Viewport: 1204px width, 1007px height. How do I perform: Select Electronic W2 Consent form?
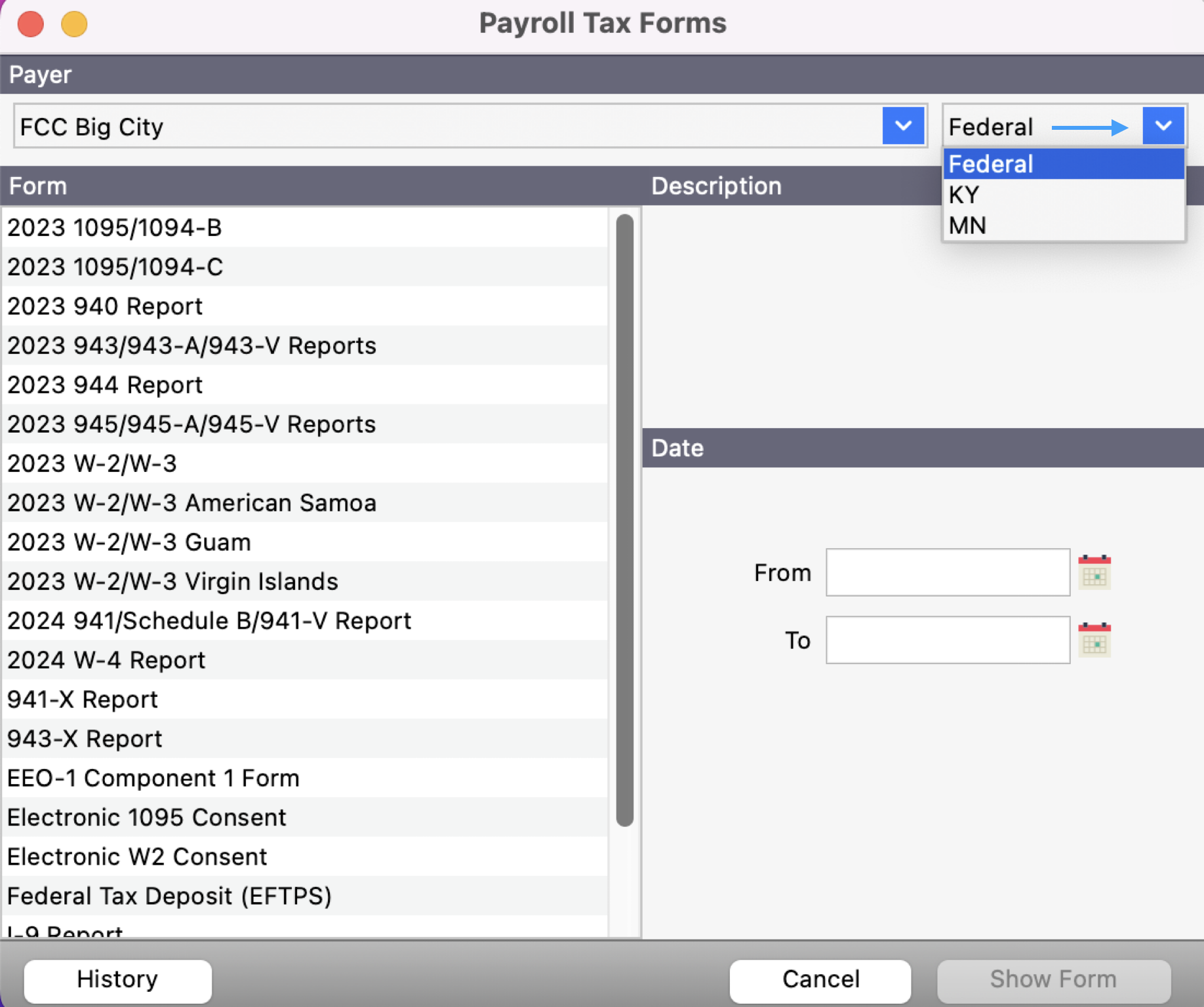click(x=137, y=857)
